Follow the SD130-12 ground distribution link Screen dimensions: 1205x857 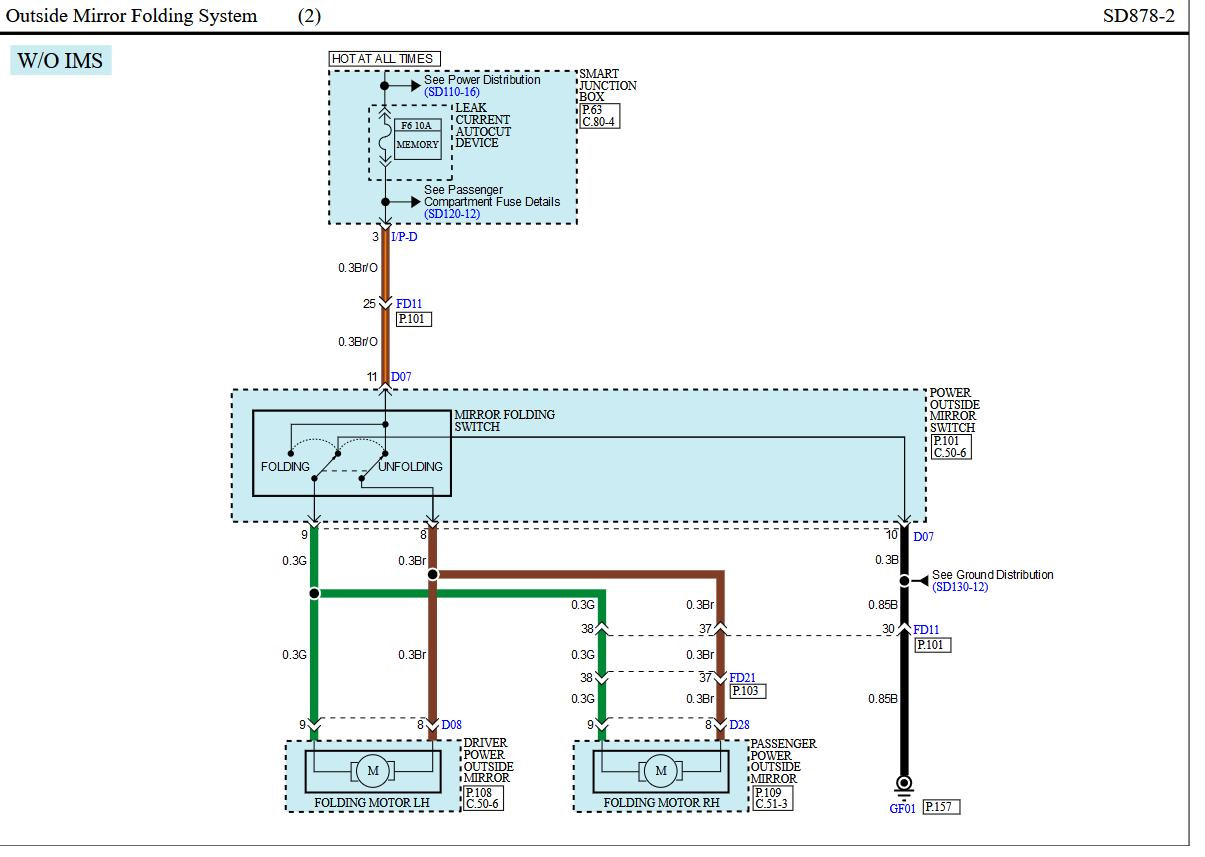959,587
